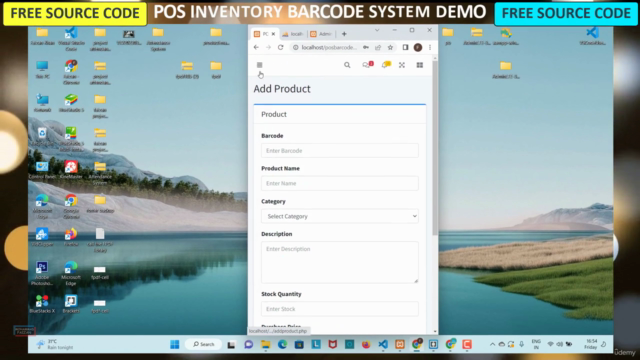Image resolution: width=640 pixels, height=360 pixels.
Task: Open the Chrome three-dot menu
Action: (430, 47)
